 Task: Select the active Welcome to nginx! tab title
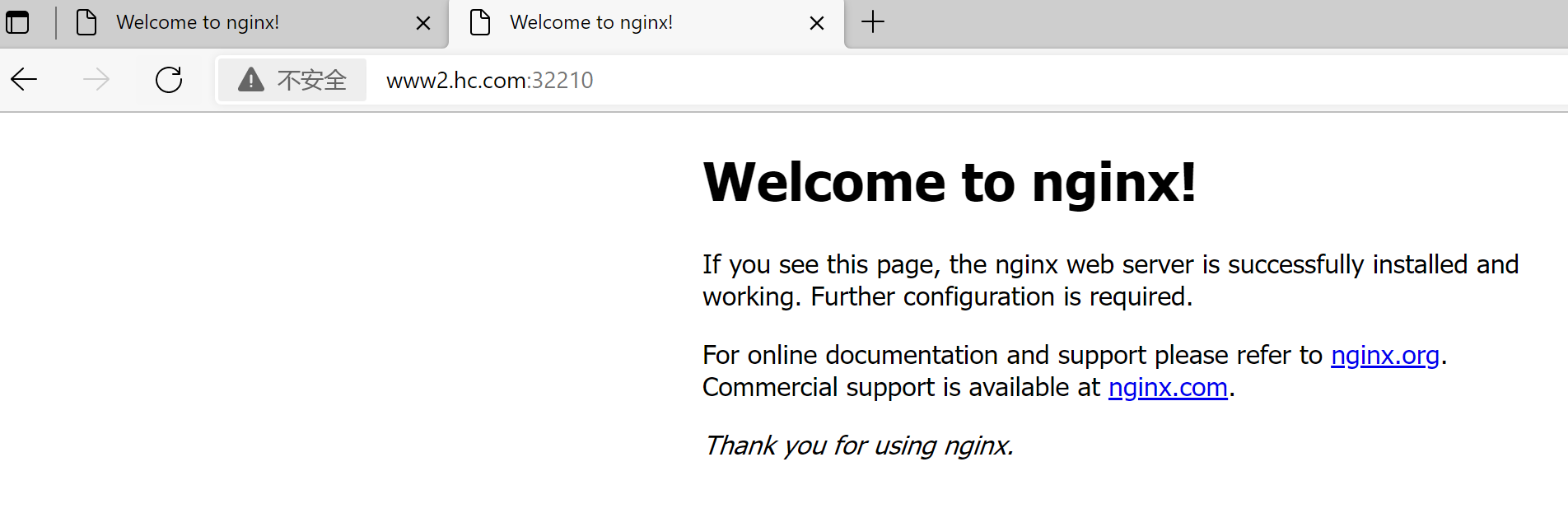[x=590, y=22]
